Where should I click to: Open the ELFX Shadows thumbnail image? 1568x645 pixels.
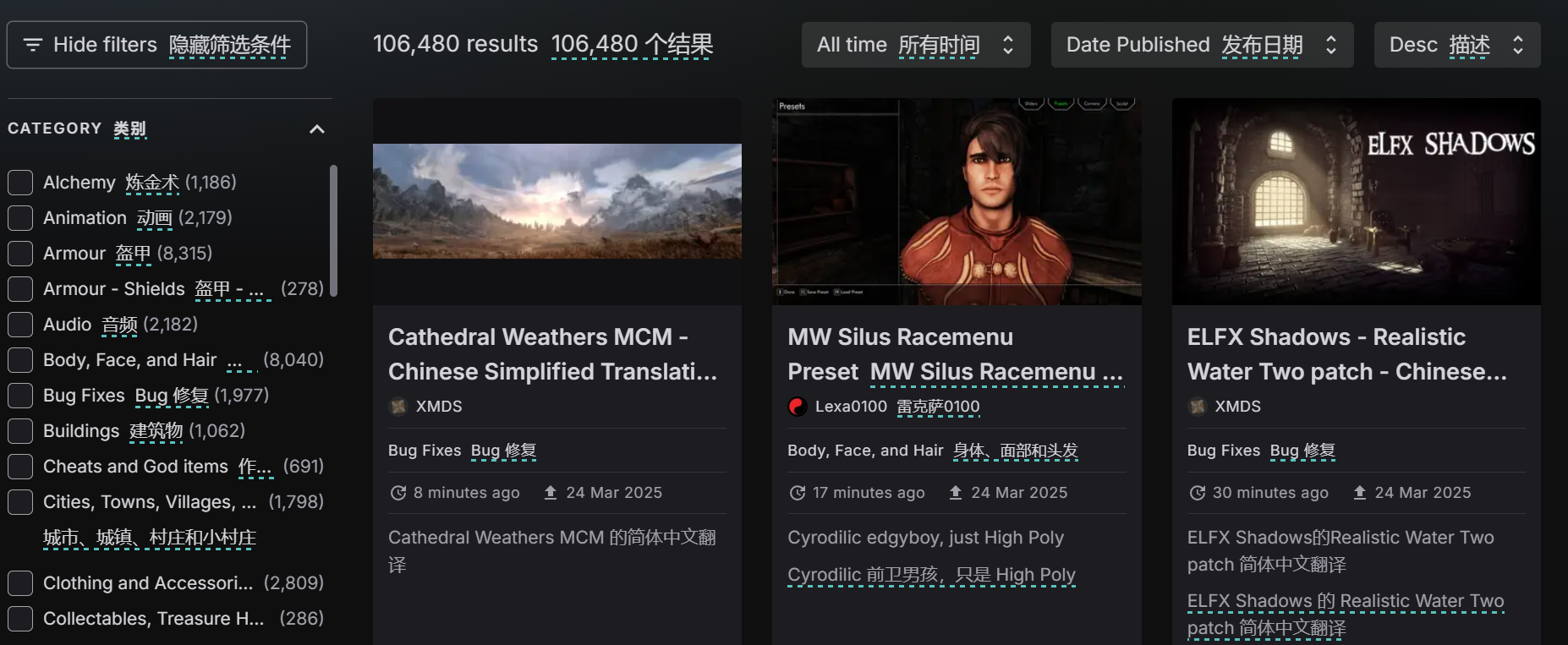point(1357,202)
